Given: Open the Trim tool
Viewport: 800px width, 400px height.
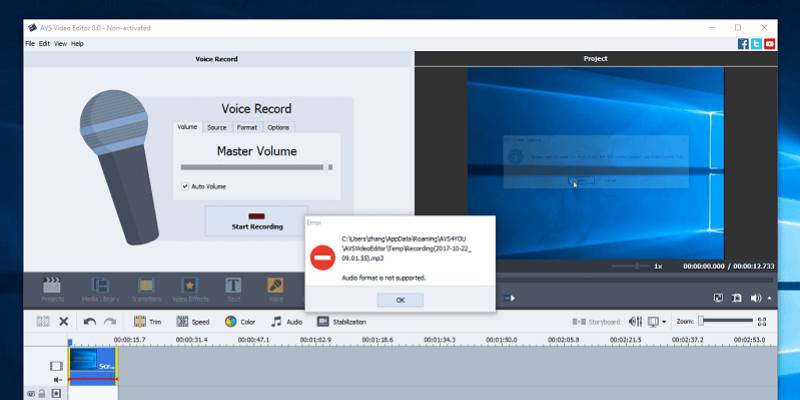Looking at the screenshot, I should click(x=147, y=322).
